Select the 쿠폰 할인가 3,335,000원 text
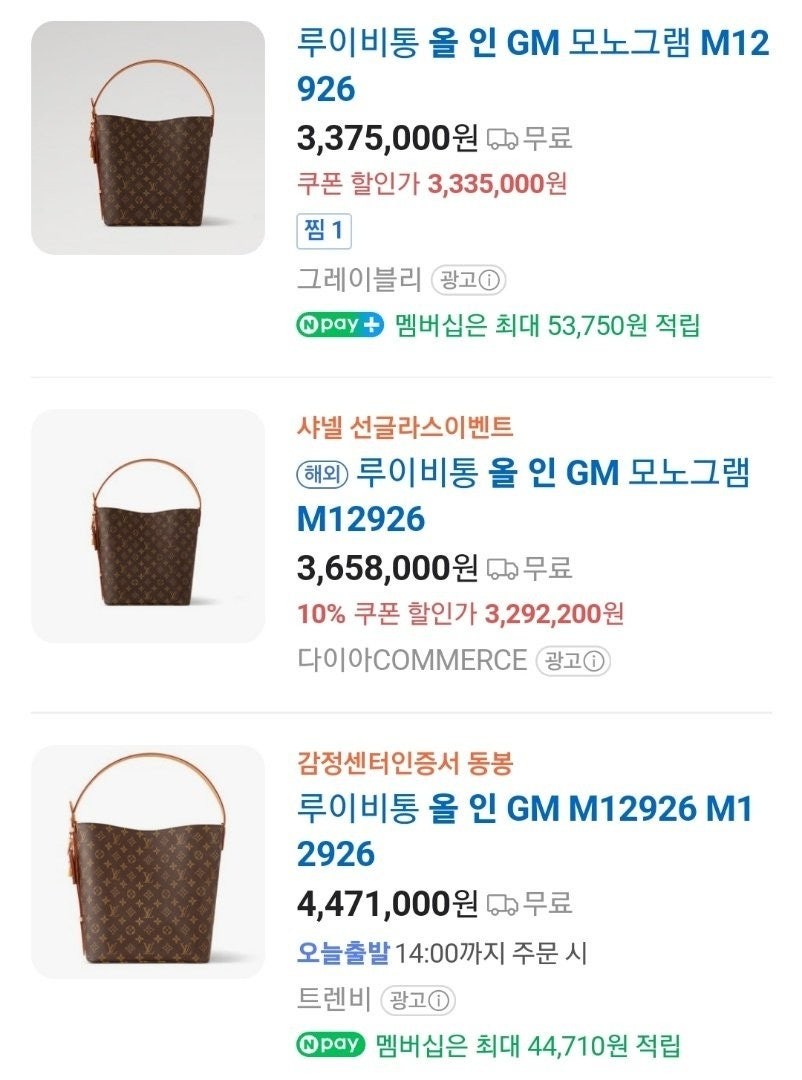802x1080 pixels. pos(432,184)
